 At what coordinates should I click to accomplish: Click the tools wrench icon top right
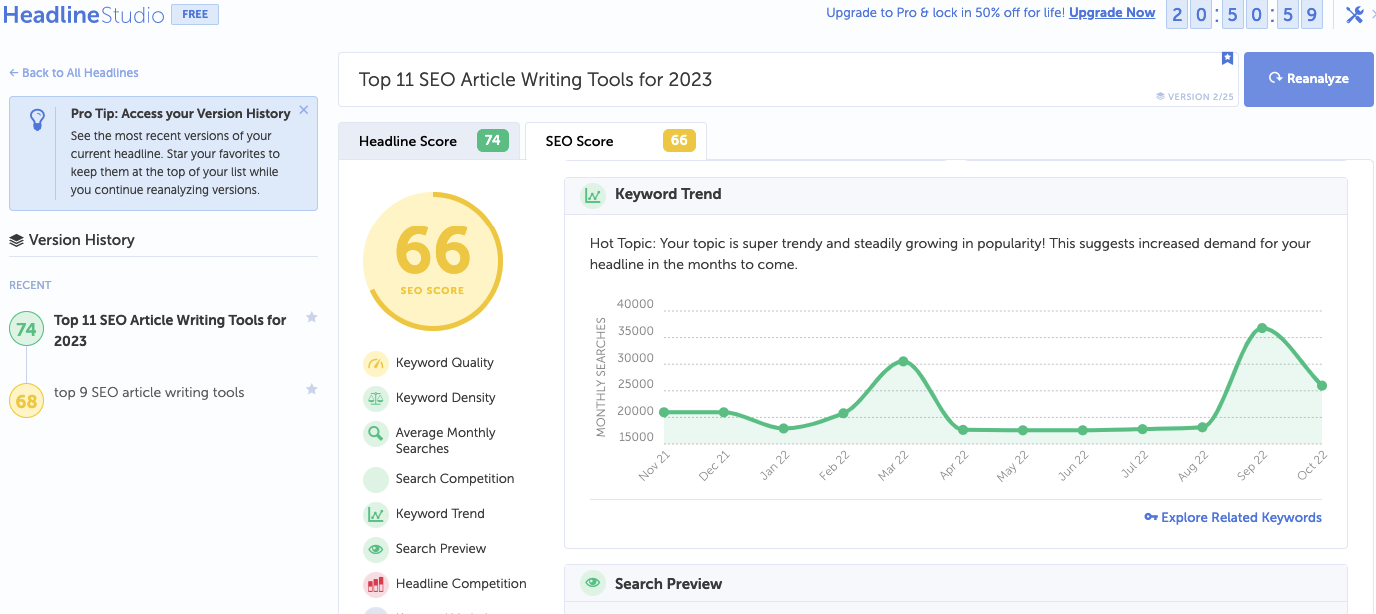tap(1356, 14)
